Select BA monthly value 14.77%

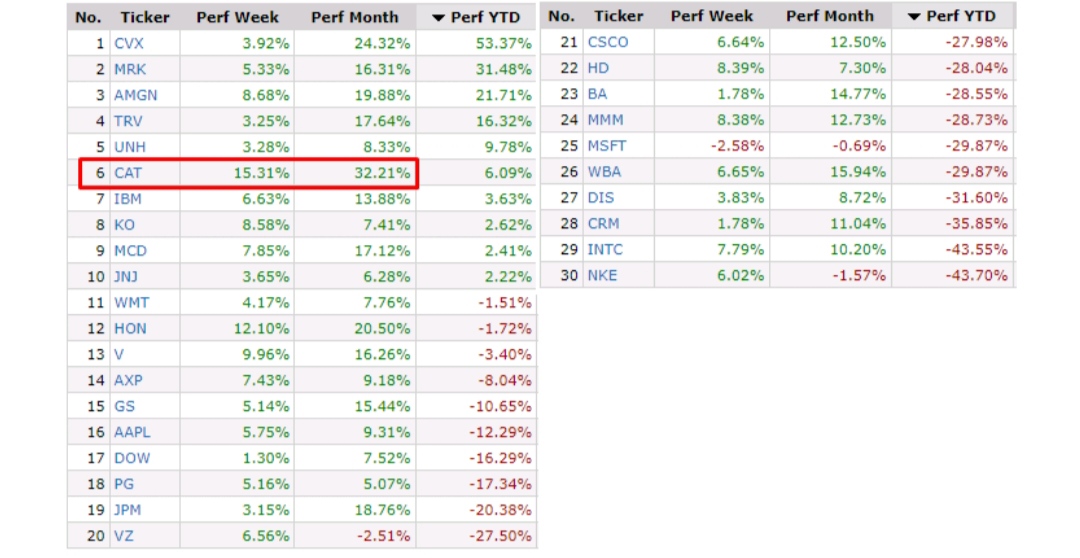point(858,94)
